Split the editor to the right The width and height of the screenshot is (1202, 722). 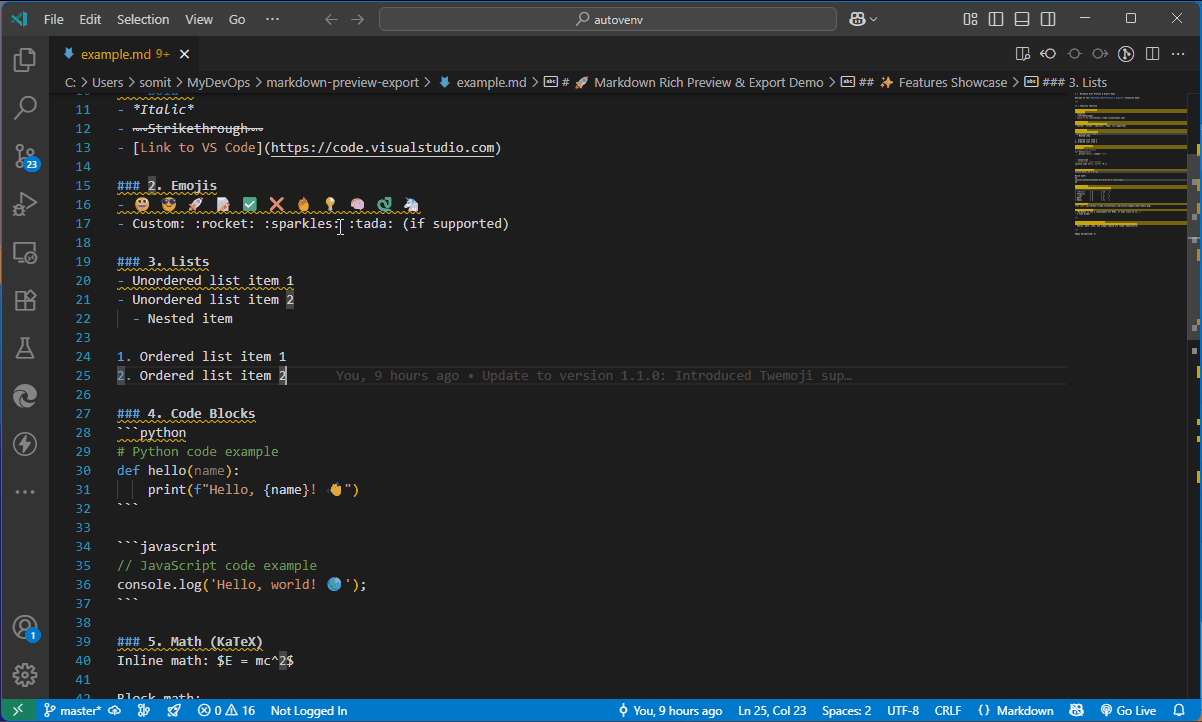[x=1152, y=54]
